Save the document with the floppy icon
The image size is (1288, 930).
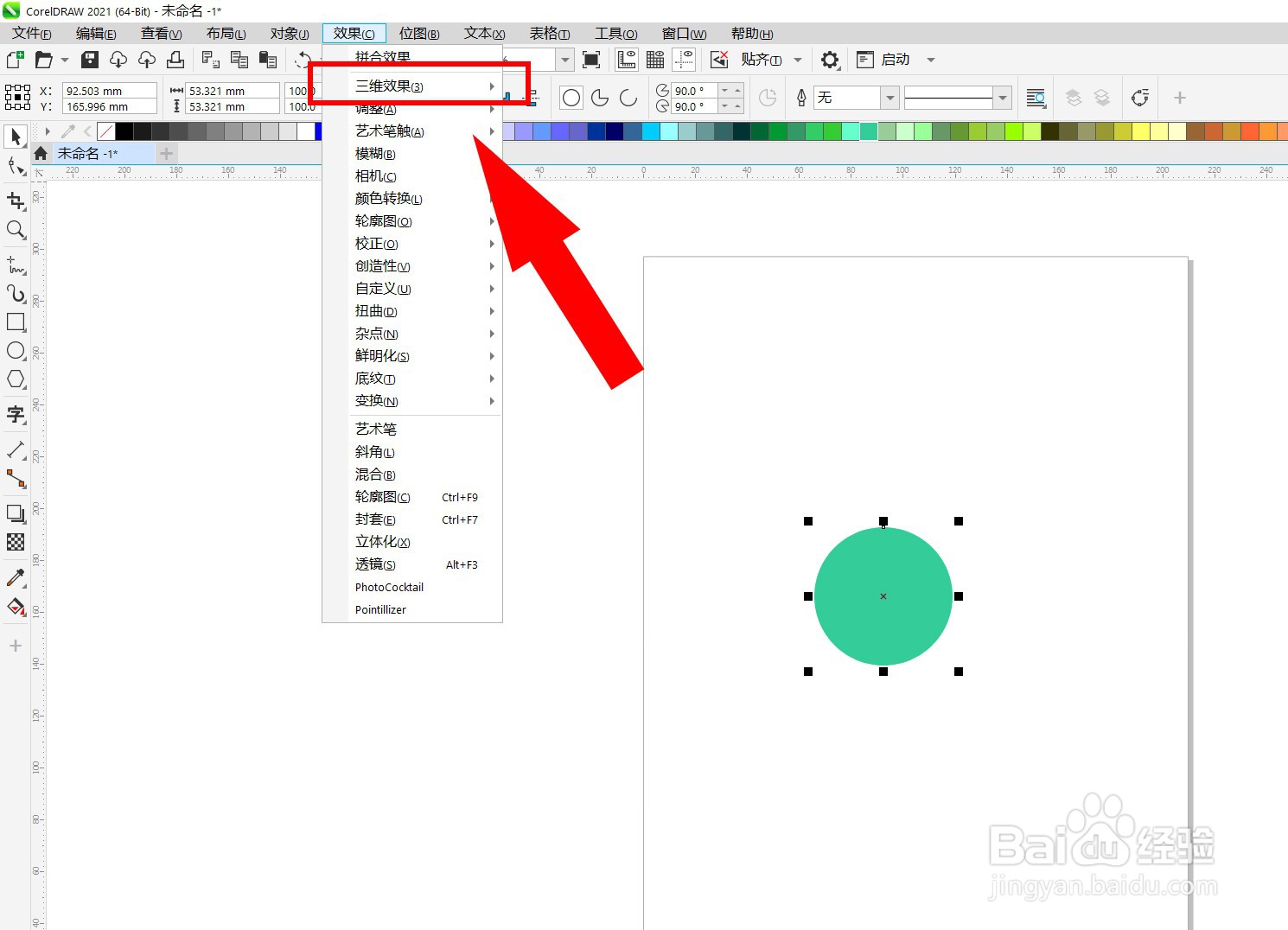pos(90,60)
